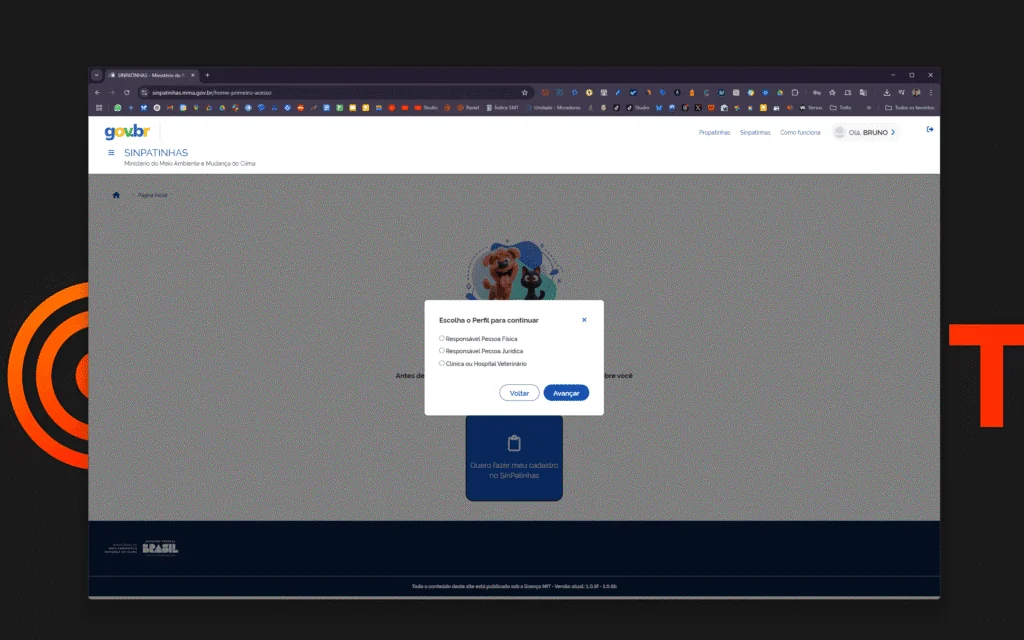Select the Responsável Pessoa Jurídica option

[442, 350]
